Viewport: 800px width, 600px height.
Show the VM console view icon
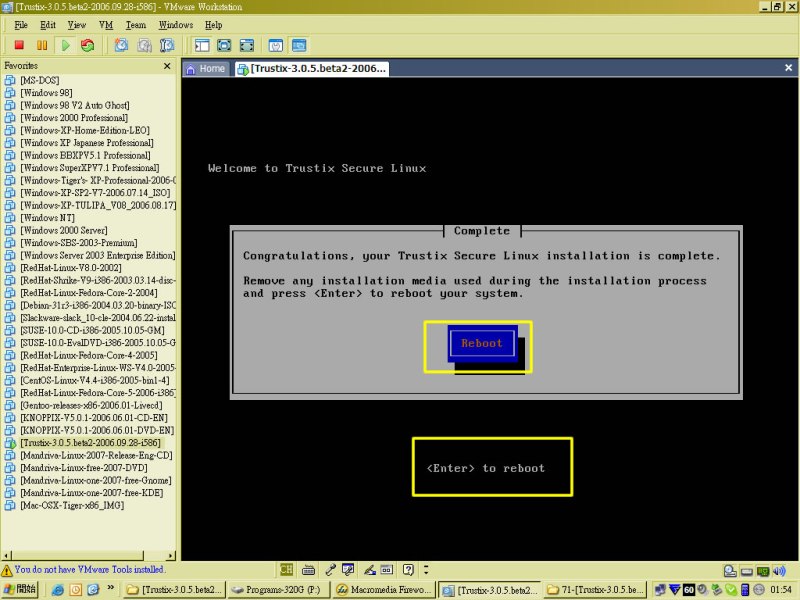299,45
